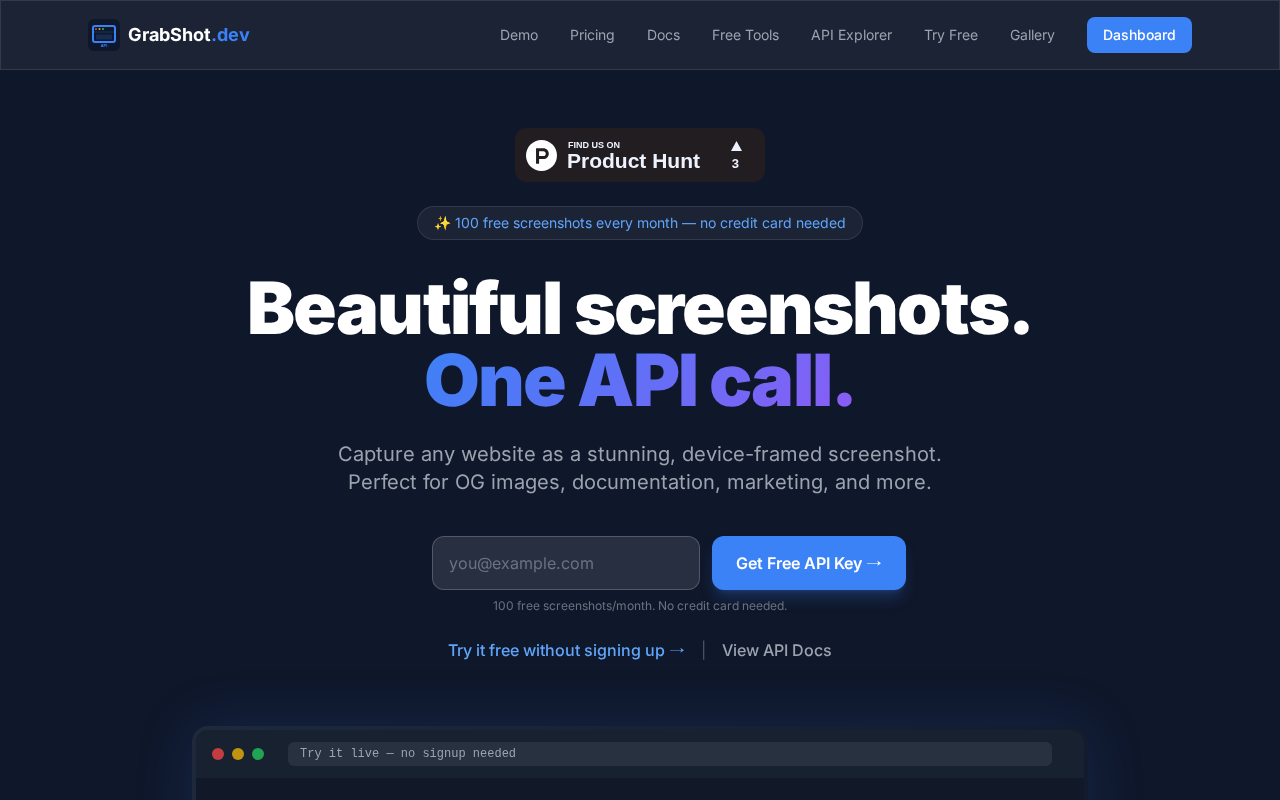Navigate to API Explorer
1280x800 pixels.
coord(851,35)
